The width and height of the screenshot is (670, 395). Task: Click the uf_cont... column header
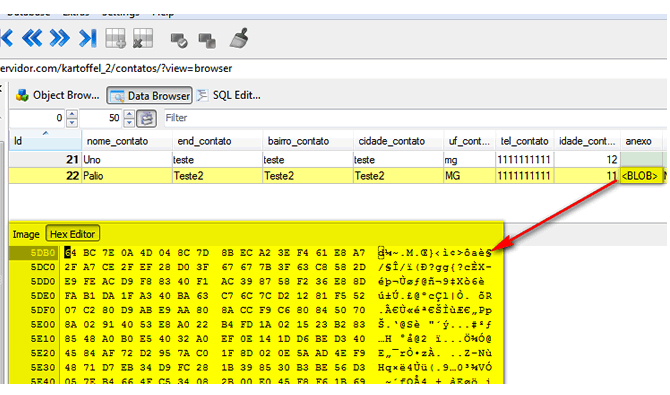[469, 141]
